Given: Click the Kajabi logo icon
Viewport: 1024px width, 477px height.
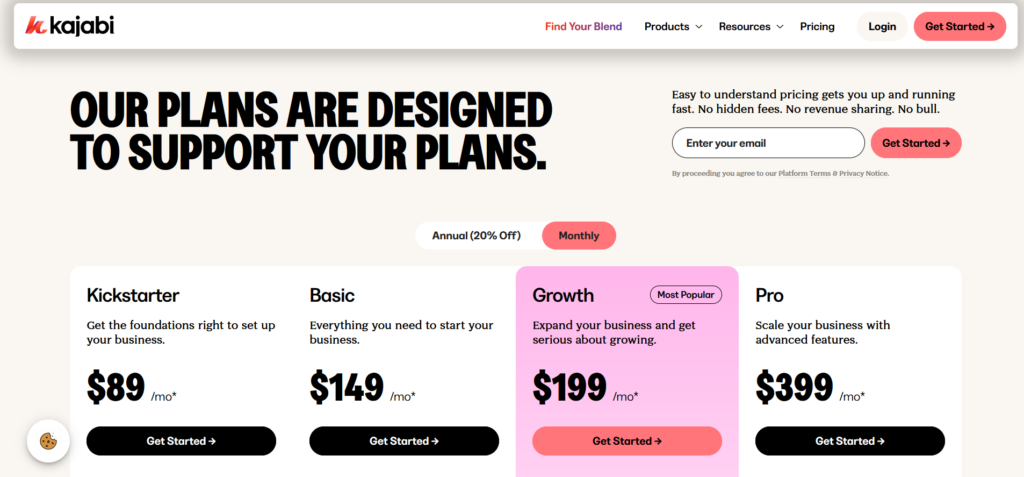Looking at the screenshot, I should pyautogui.click(x=33, y=26).
